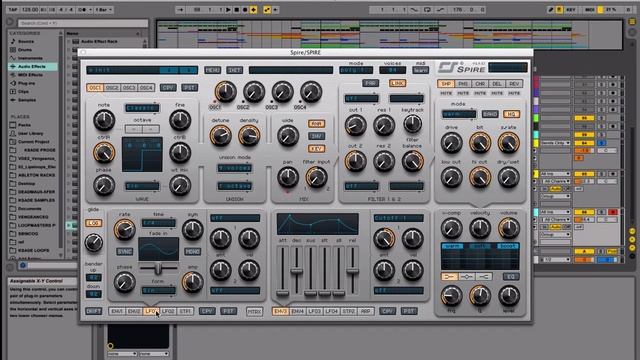Screen dimensions: 640x360
Task: Toggle the glide LOG switch
Action: [93, 223]
